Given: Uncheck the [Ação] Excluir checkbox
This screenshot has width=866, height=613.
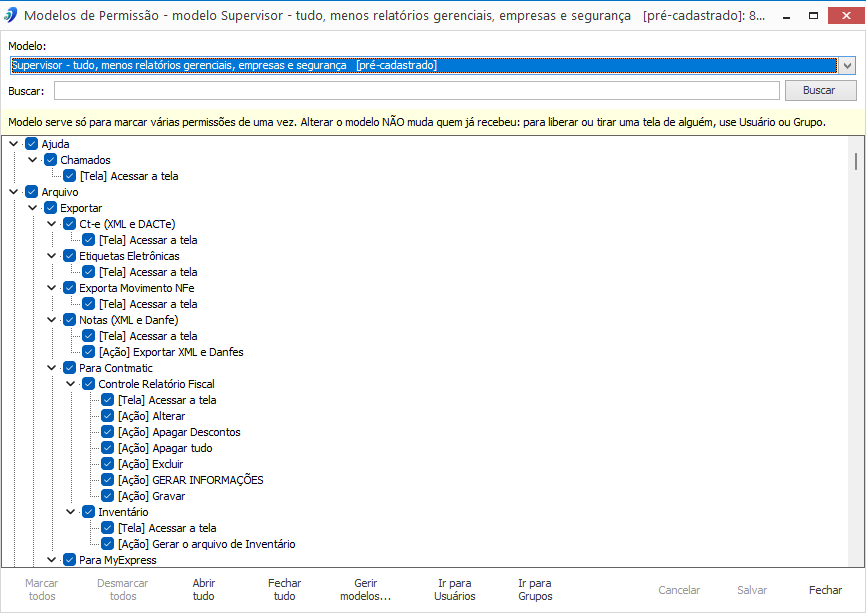Looking at the screenshot, I should coord(108,464).
